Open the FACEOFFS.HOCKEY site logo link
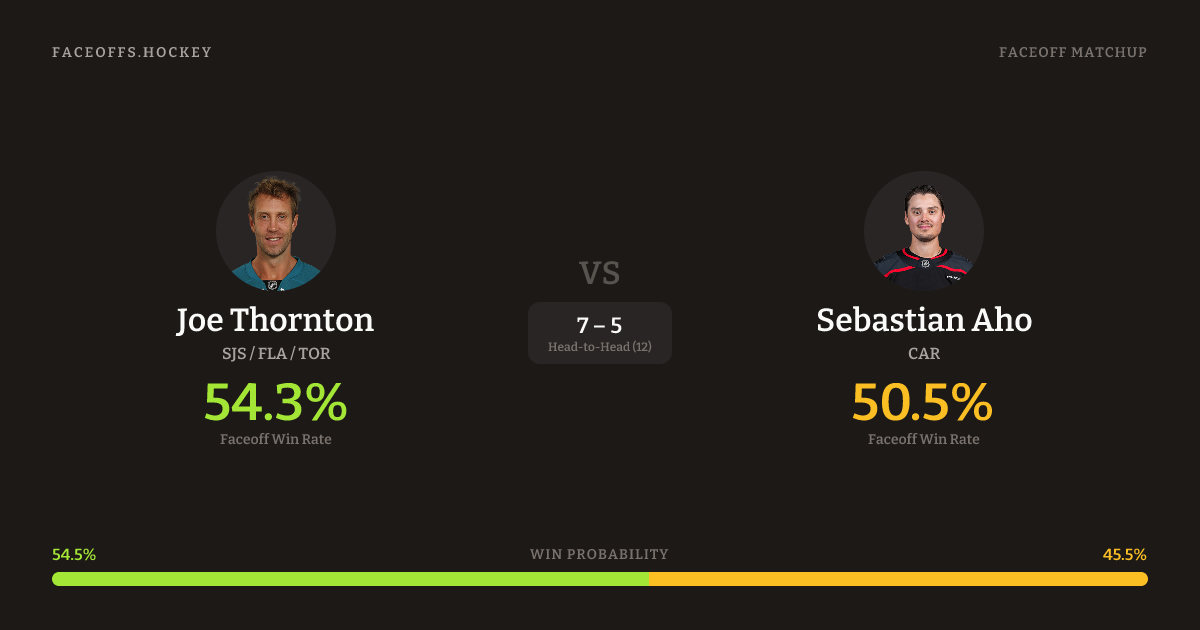 tap(132, 52)
